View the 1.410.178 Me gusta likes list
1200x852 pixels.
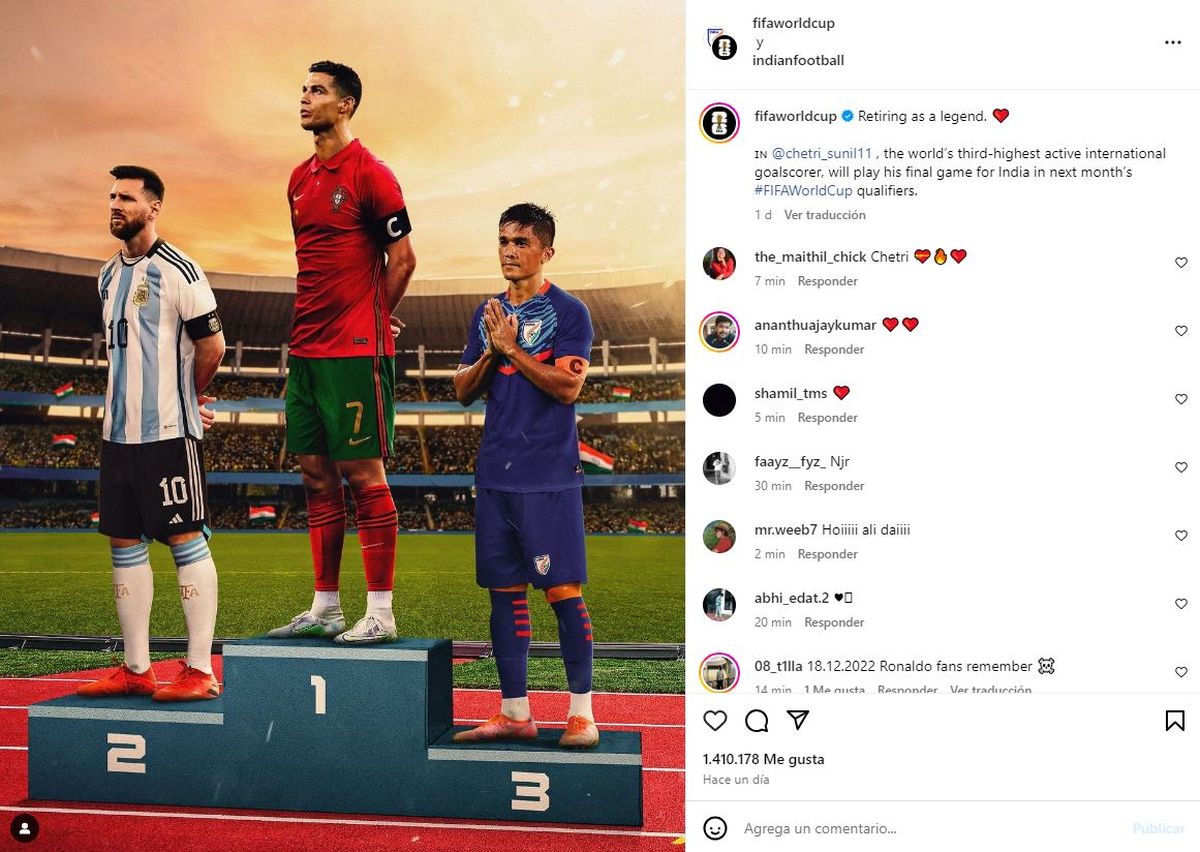point(764,759)
